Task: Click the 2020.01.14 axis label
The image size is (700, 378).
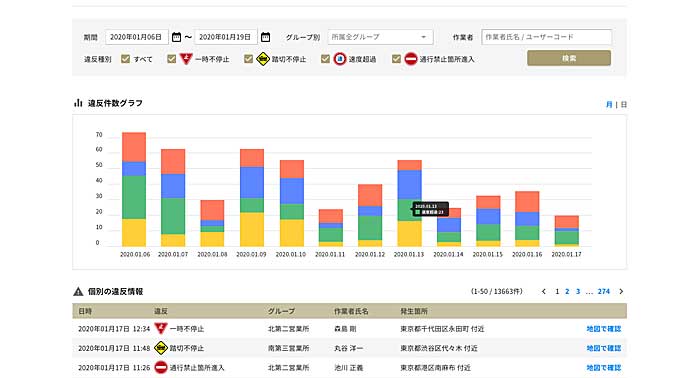Action: [x=448, y=254]
